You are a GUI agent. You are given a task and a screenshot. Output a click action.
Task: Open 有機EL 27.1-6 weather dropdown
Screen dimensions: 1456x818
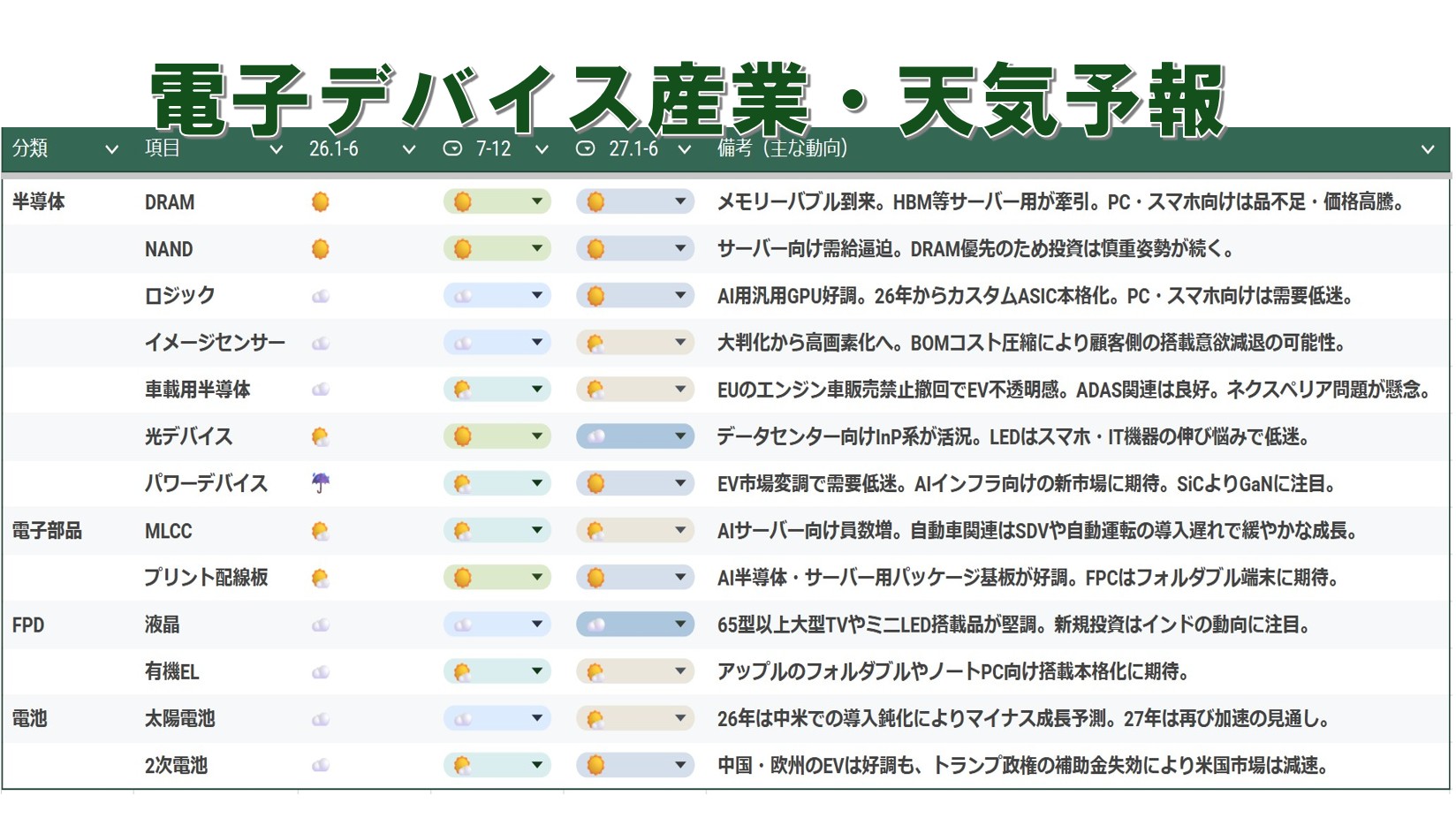point(634,671)
